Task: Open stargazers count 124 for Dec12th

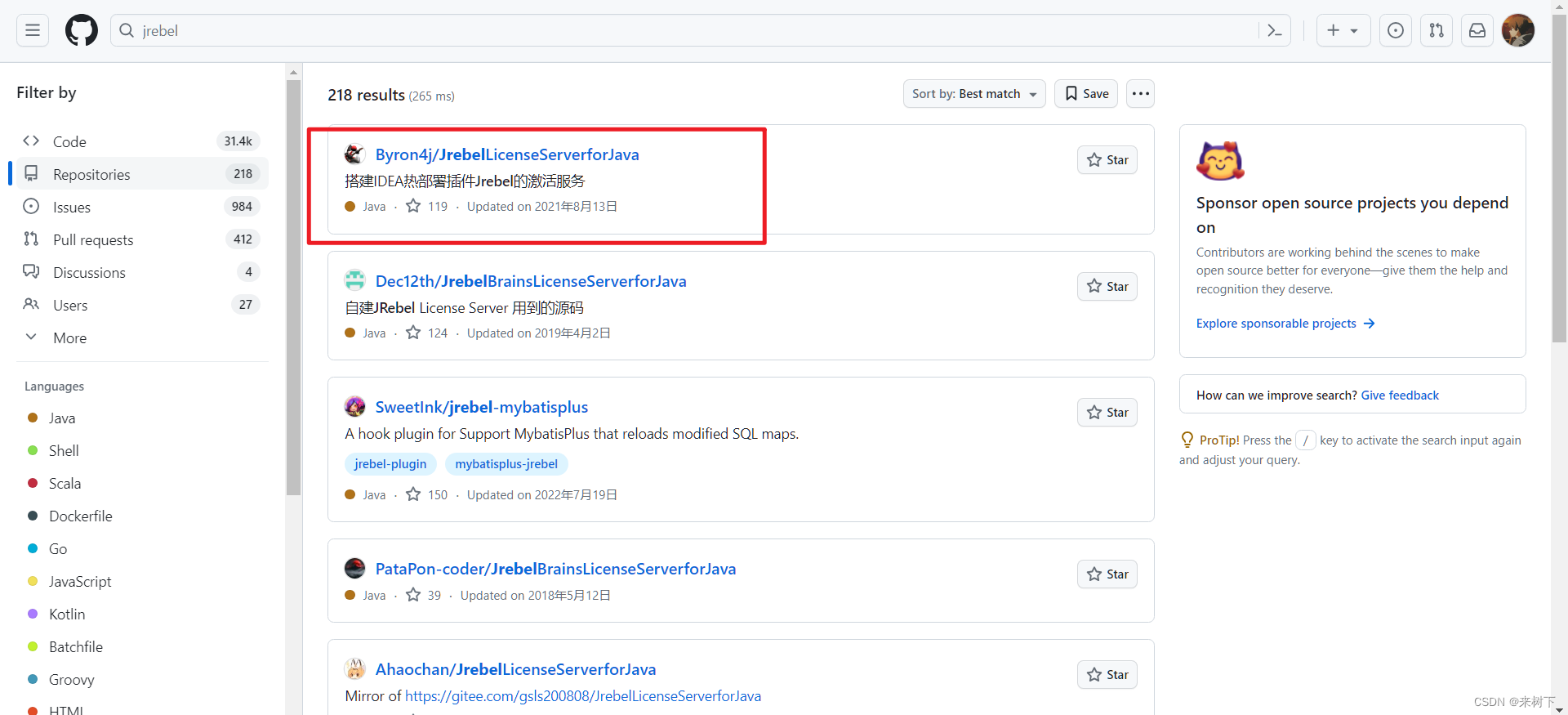Action: coord(427,333)
